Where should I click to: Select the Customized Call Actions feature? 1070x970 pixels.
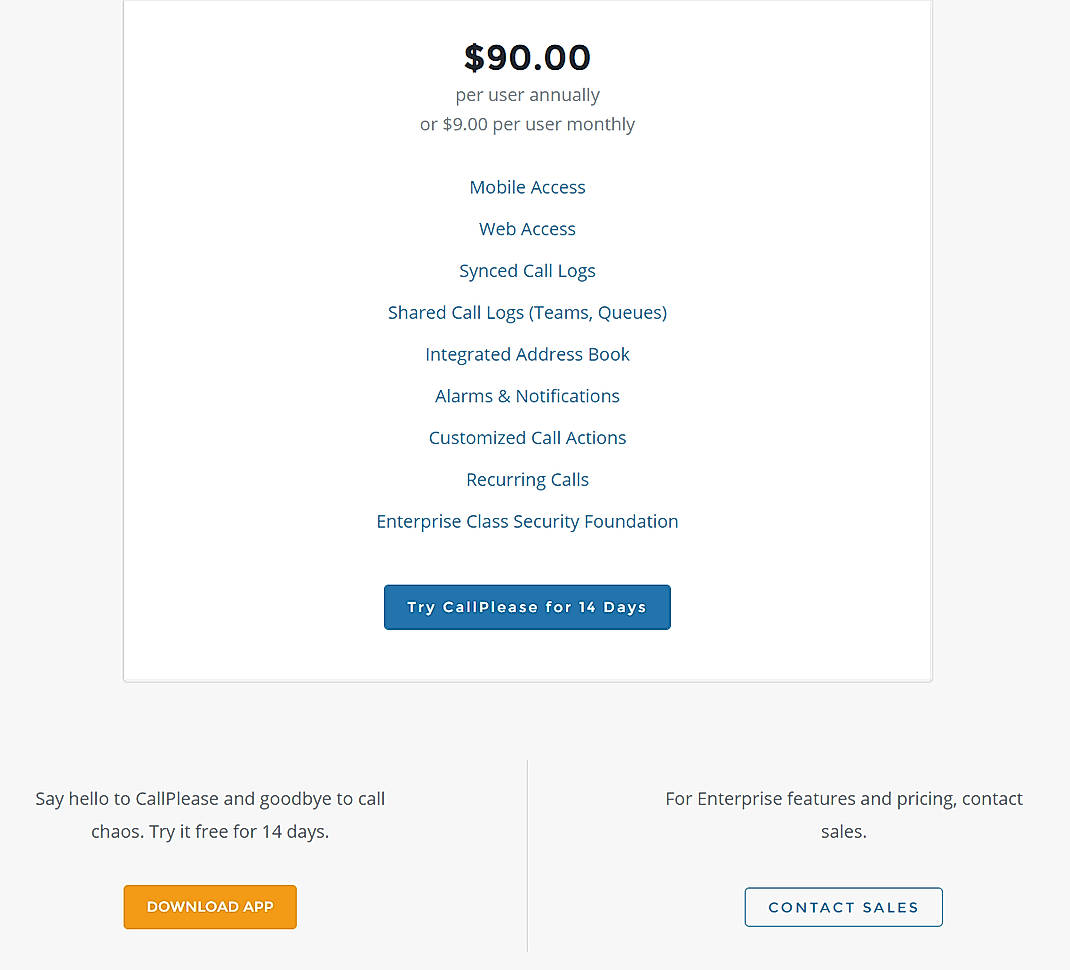point(527,438)
